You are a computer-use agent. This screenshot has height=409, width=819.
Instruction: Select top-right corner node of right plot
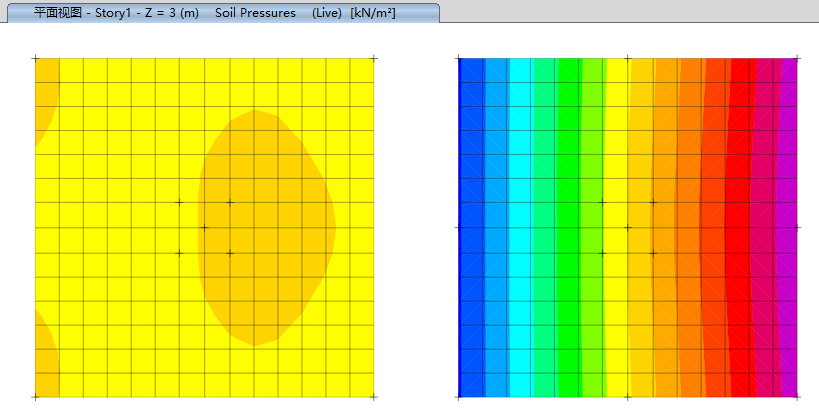click(x=798, y=58)
